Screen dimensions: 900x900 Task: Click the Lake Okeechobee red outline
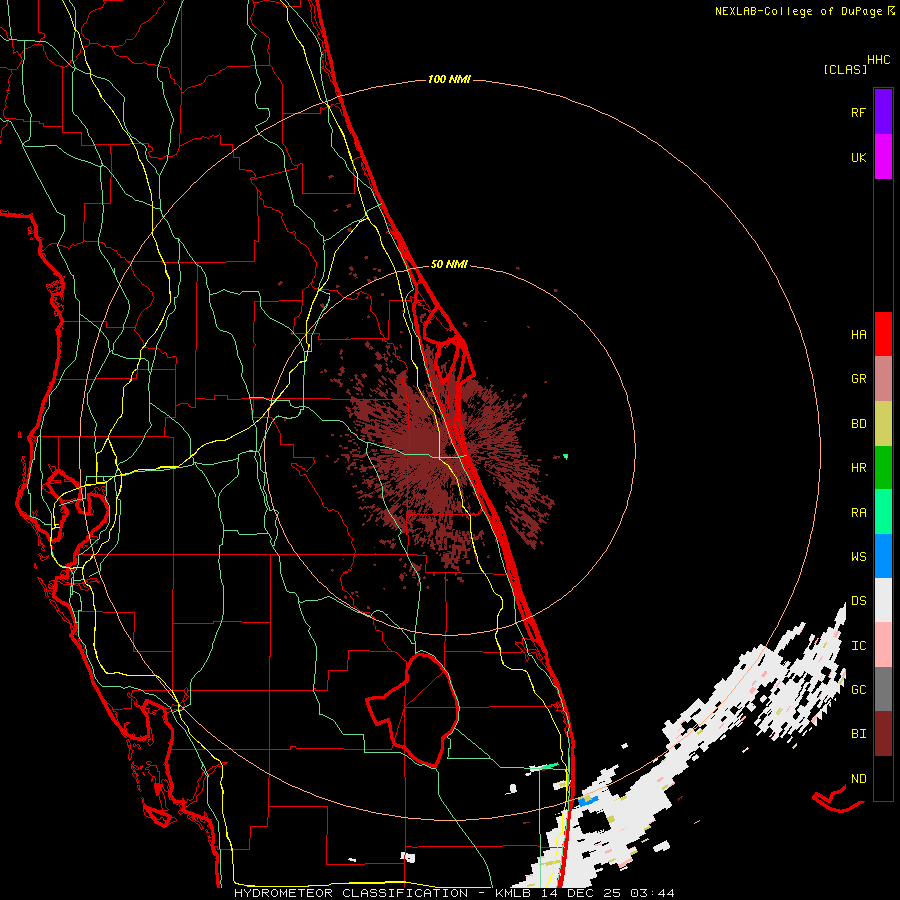pos(414,709)
